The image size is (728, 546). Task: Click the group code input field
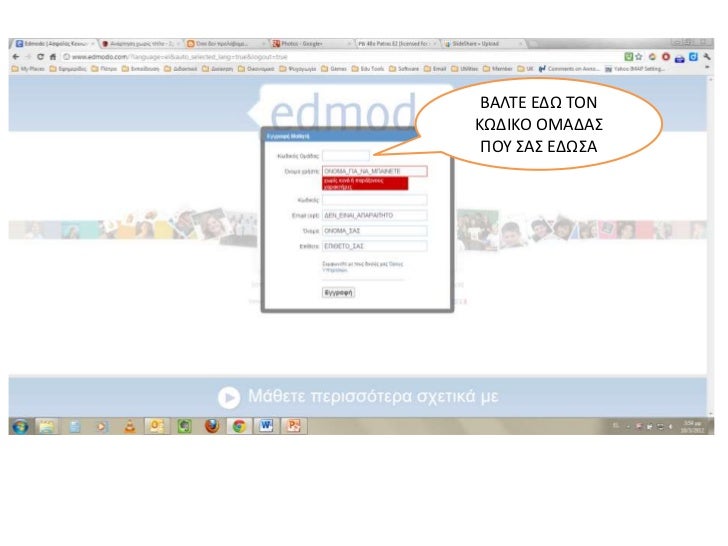[x=346, y=156]
